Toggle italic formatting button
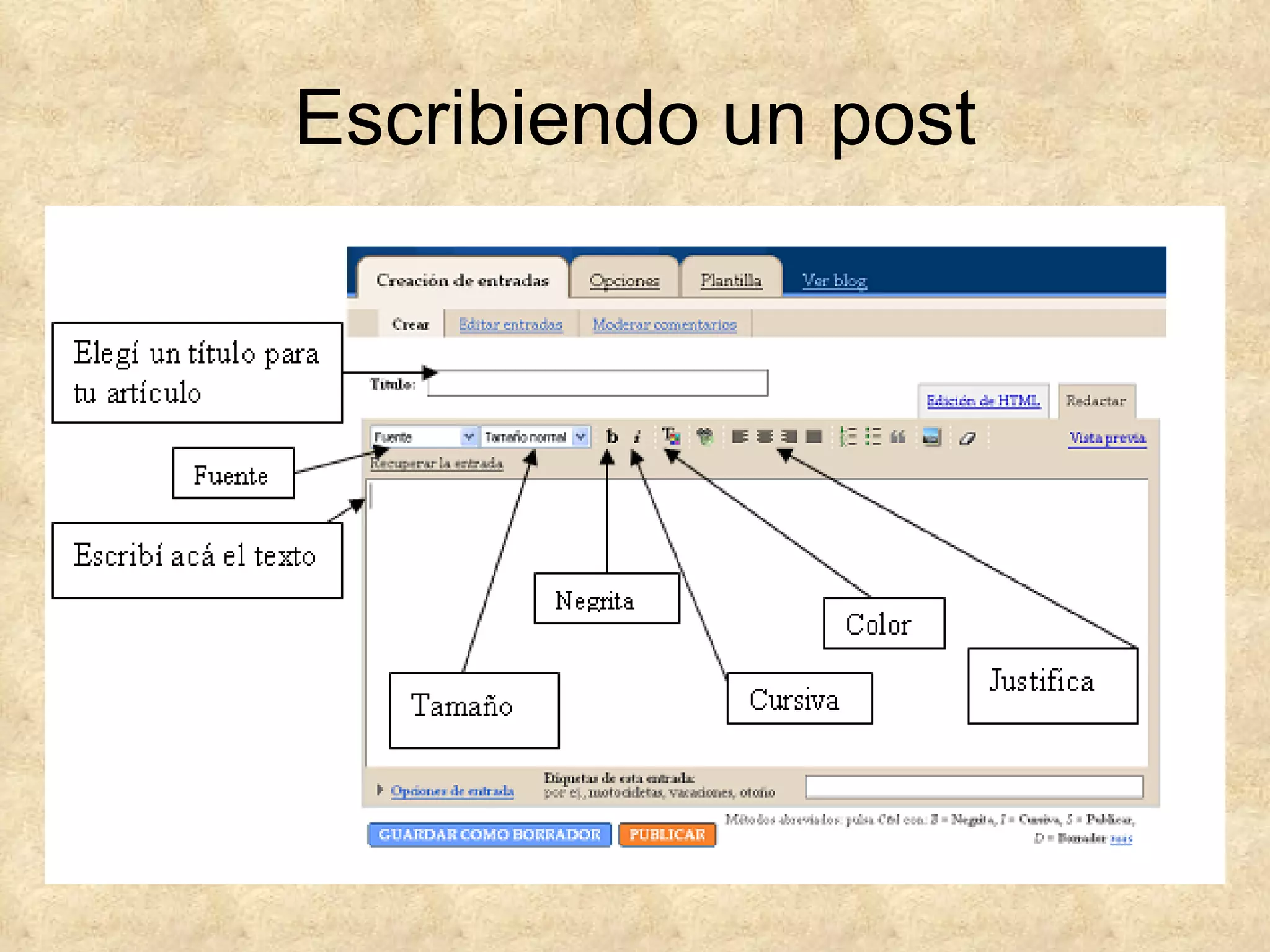 click(637, 436)
